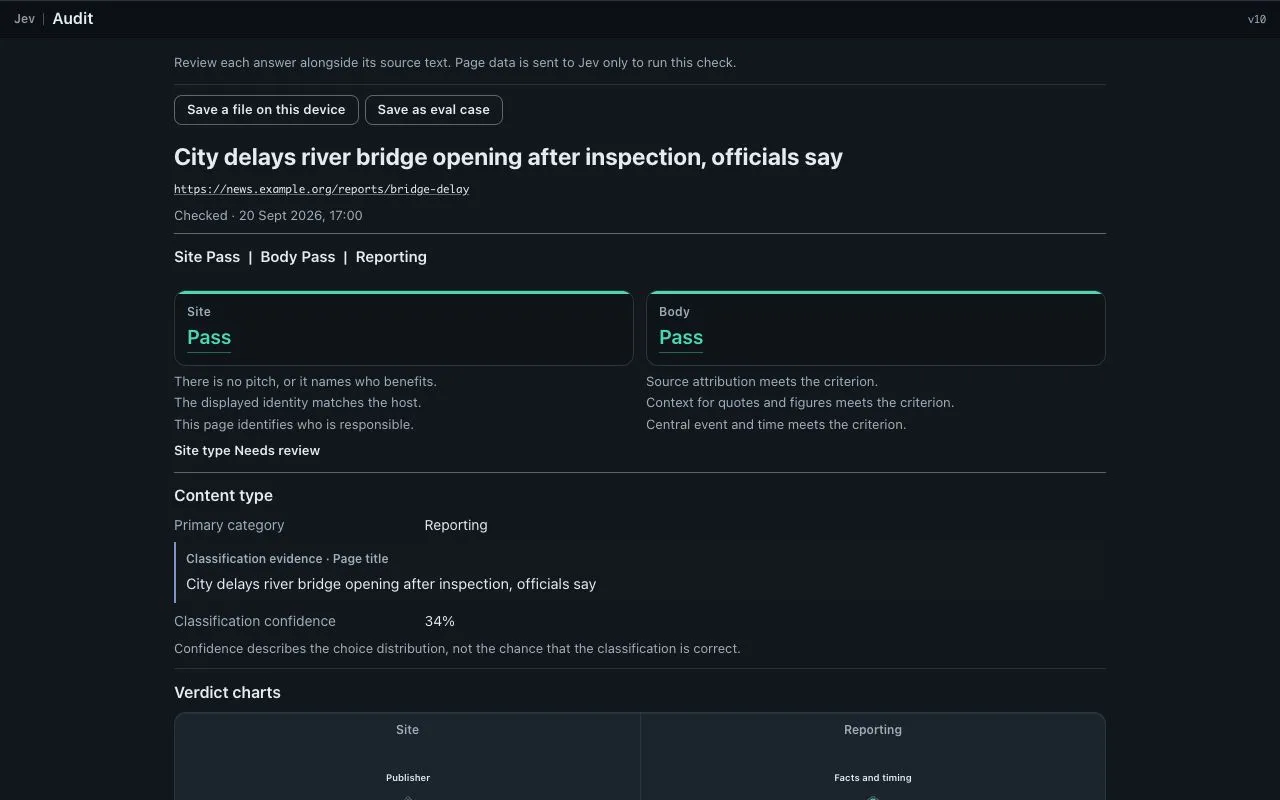Click 'Context for quotes and figures meets the criterion.'
The height and width of the screenshot is (800, 1280).
(800, 403)
